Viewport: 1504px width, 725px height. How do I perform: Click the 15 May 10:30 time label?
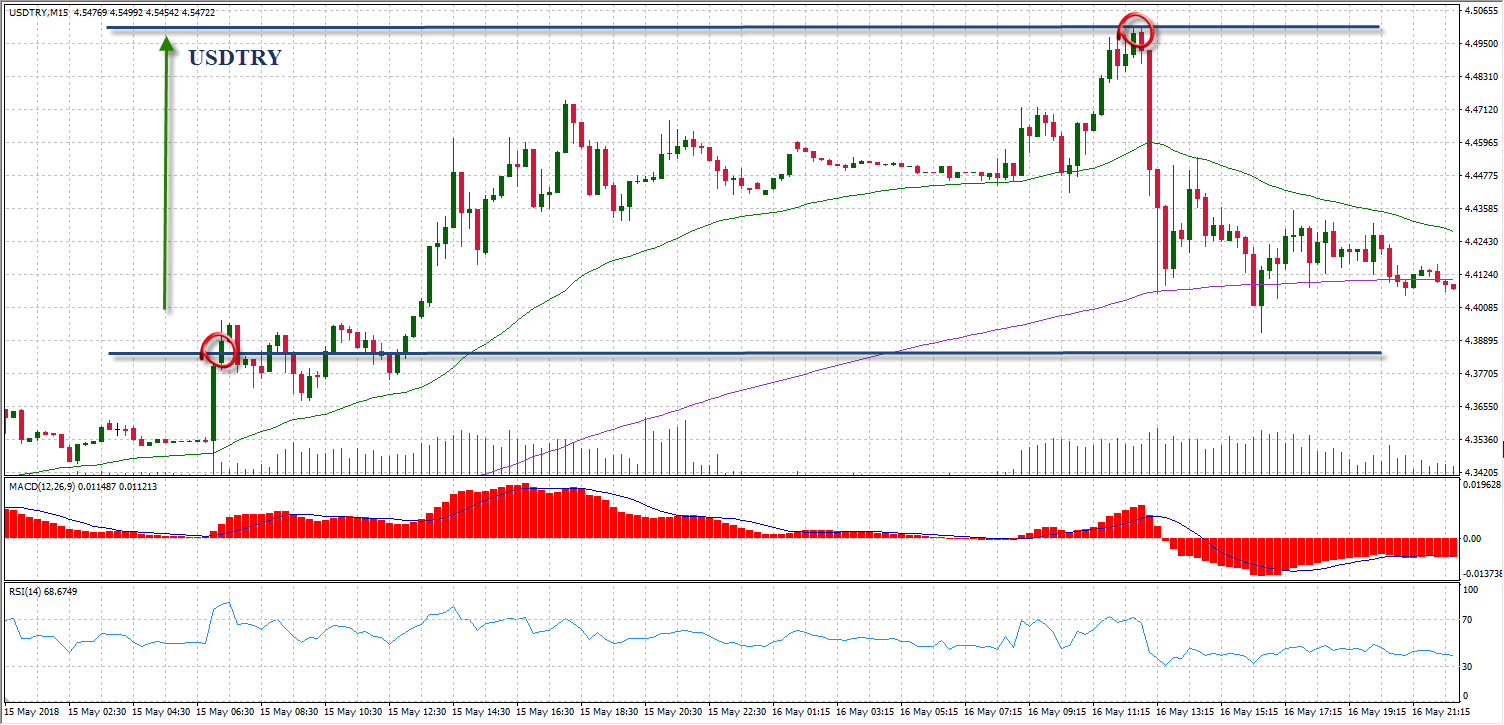point(353,712)
